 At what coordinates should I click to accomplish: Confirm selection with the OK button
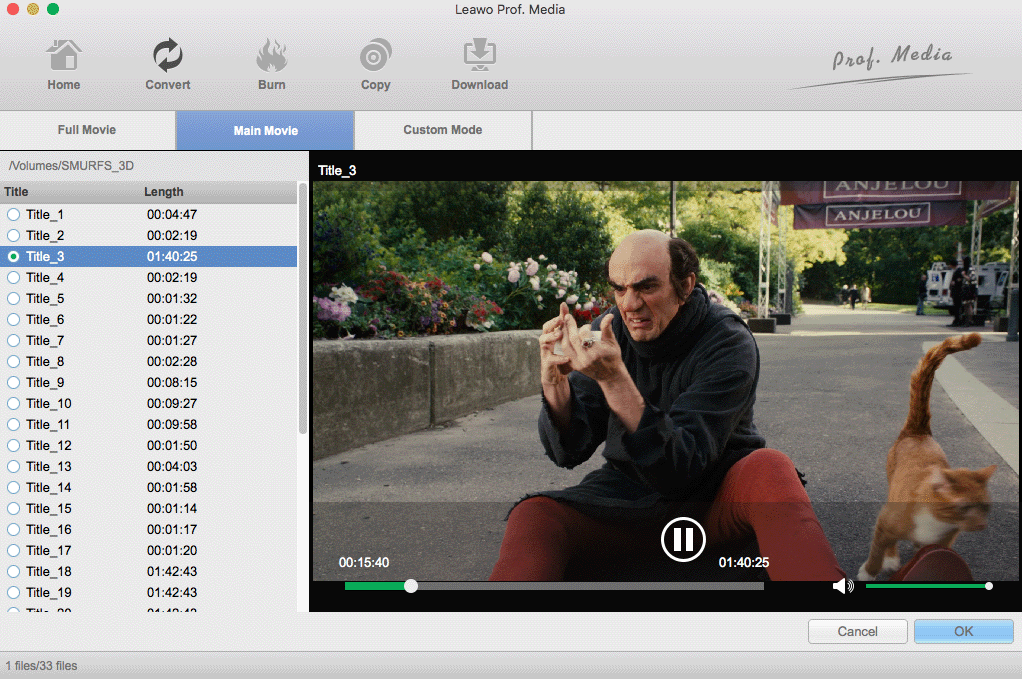(x=963, y=631)
